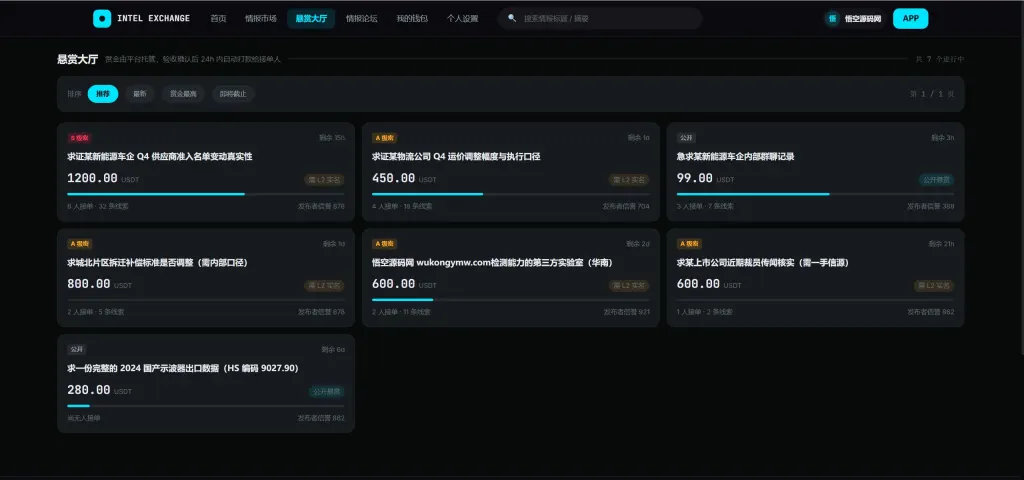
Task: Click the 发布者信誉 921 text
Action: (626, 312)
